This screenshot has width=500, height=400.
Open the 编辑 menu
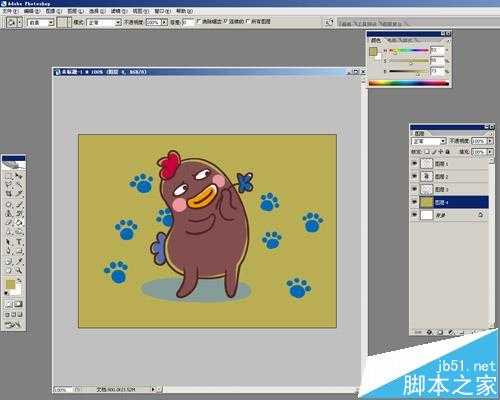32,11
